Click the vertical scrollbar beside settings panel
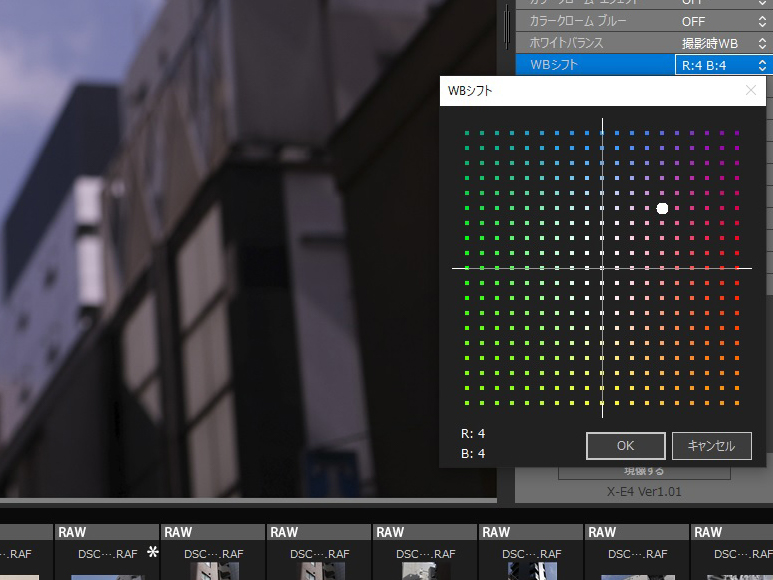The image size is (773, 580). pyautogui.click(x=506, y=25)
